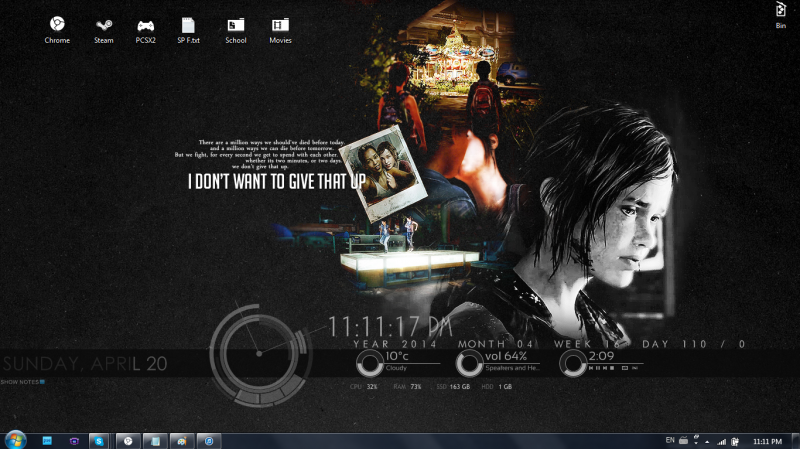Image resolution: width=800 pixels, height=449 pixels.
Task: Open the network signal tray icon
Action: coord(721,440)
